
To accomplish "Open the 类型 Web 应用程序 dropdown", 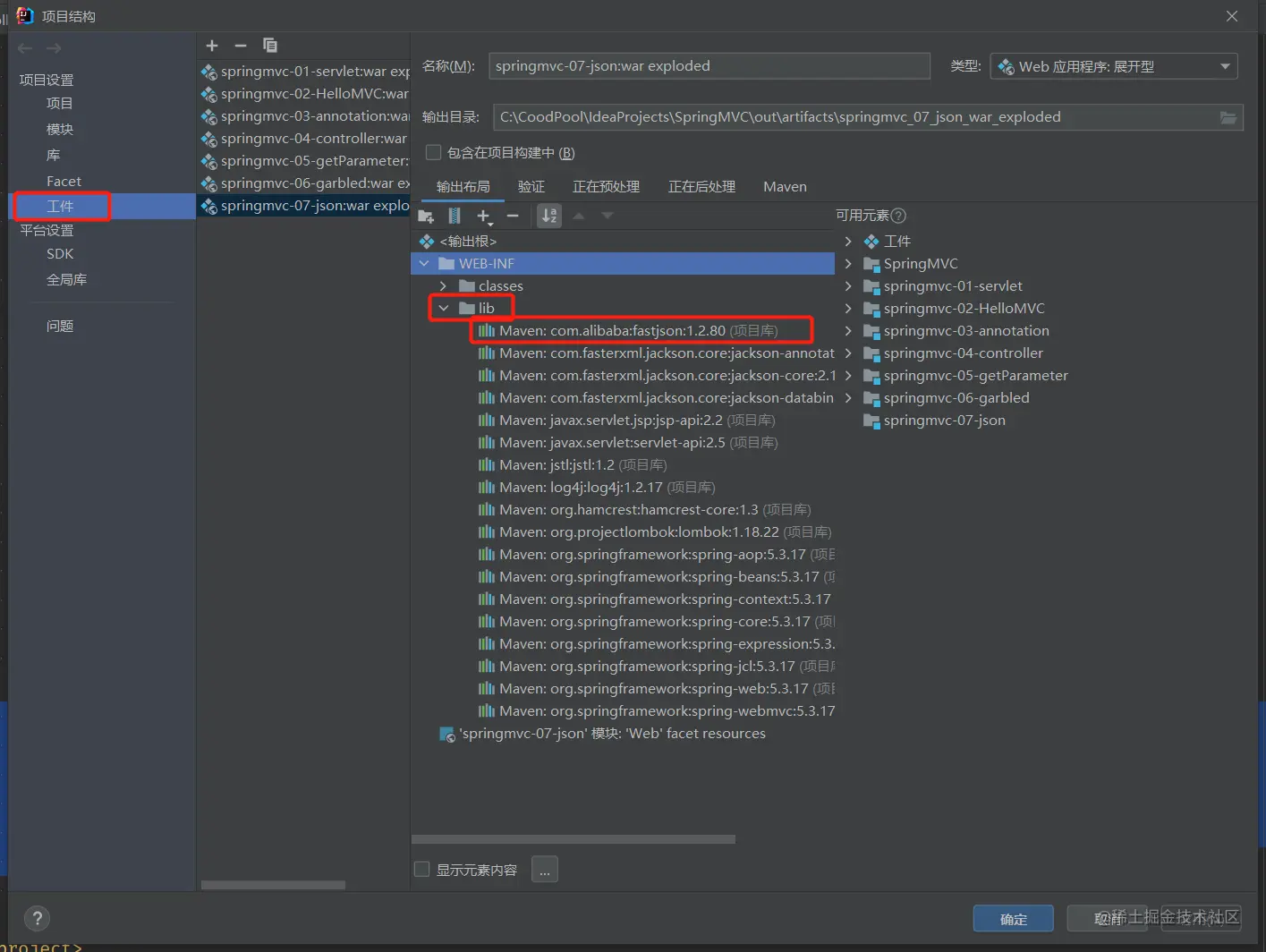I will (x=1114, y=66).
